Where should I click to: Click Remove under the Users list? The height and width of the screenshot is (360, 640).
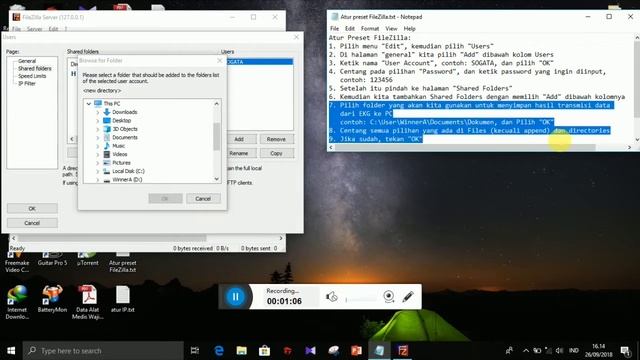276,139
